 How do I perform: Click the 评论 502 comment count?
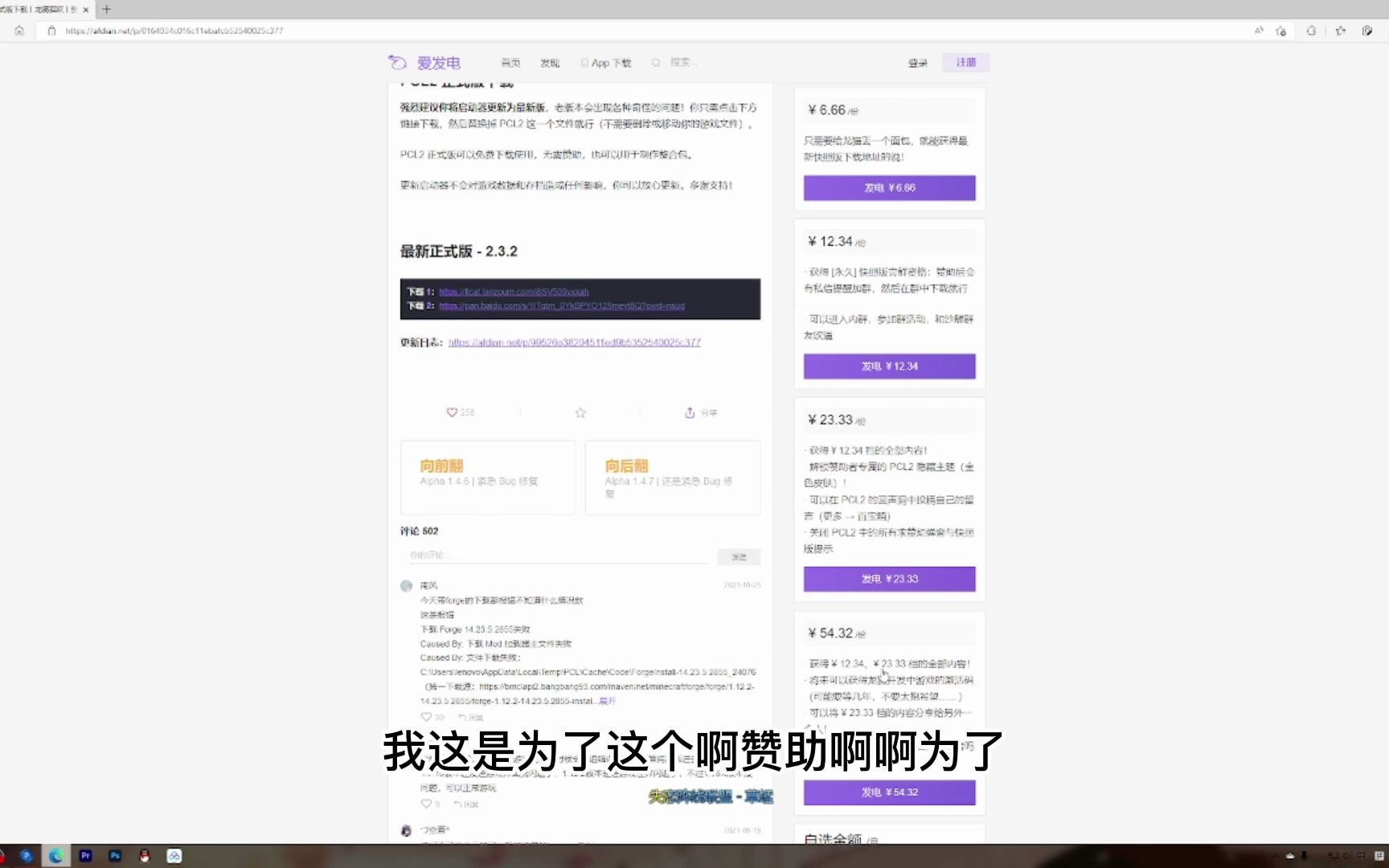click(420, 531)
